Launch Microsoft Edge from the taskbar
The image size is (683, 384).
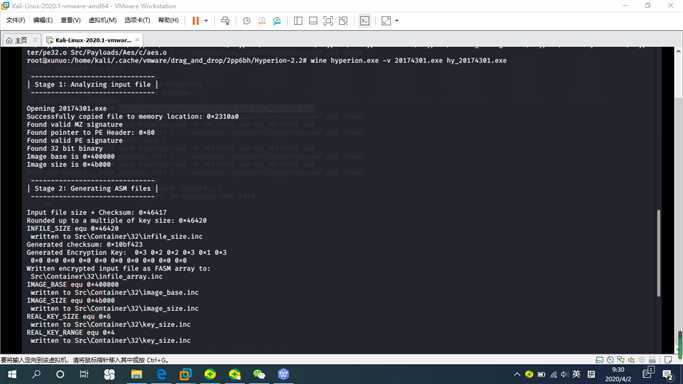[x=161, y=374]
